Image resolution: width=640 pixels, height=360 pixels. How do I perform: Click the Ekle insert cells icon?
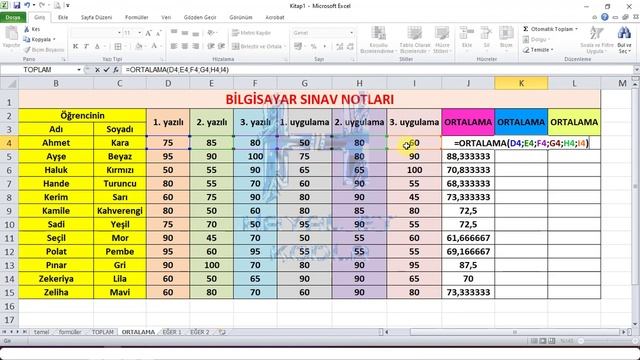(x=467, y=38)
